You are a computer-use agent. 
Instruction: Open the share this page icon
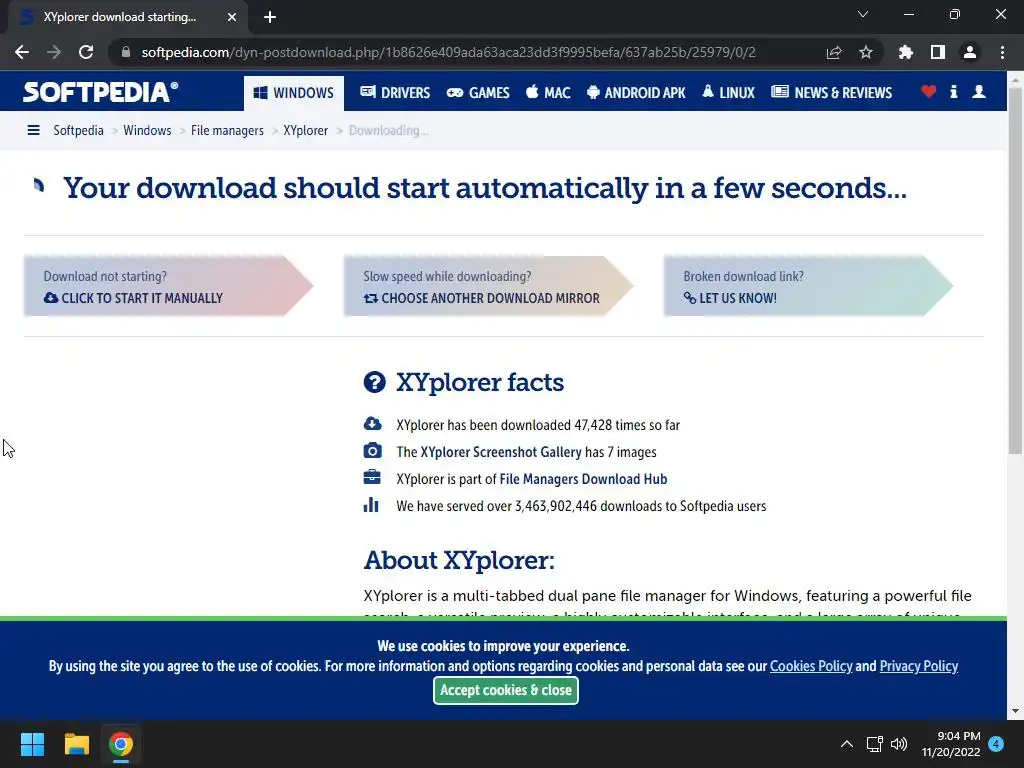(834, 52)
